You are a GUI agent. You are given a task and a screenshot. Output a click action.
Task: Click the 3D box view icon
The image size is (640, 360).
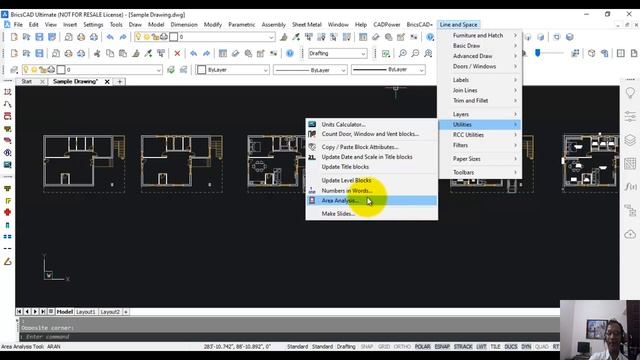(591, 53)
